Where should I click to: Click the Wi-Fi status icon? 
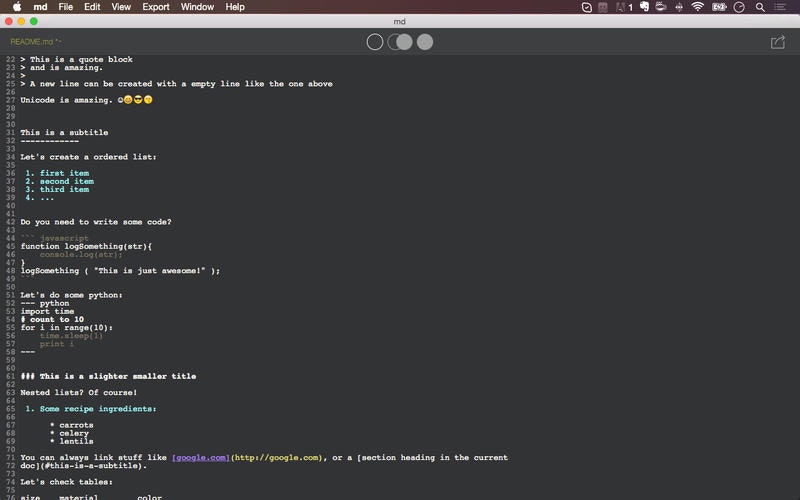[697, 7]
